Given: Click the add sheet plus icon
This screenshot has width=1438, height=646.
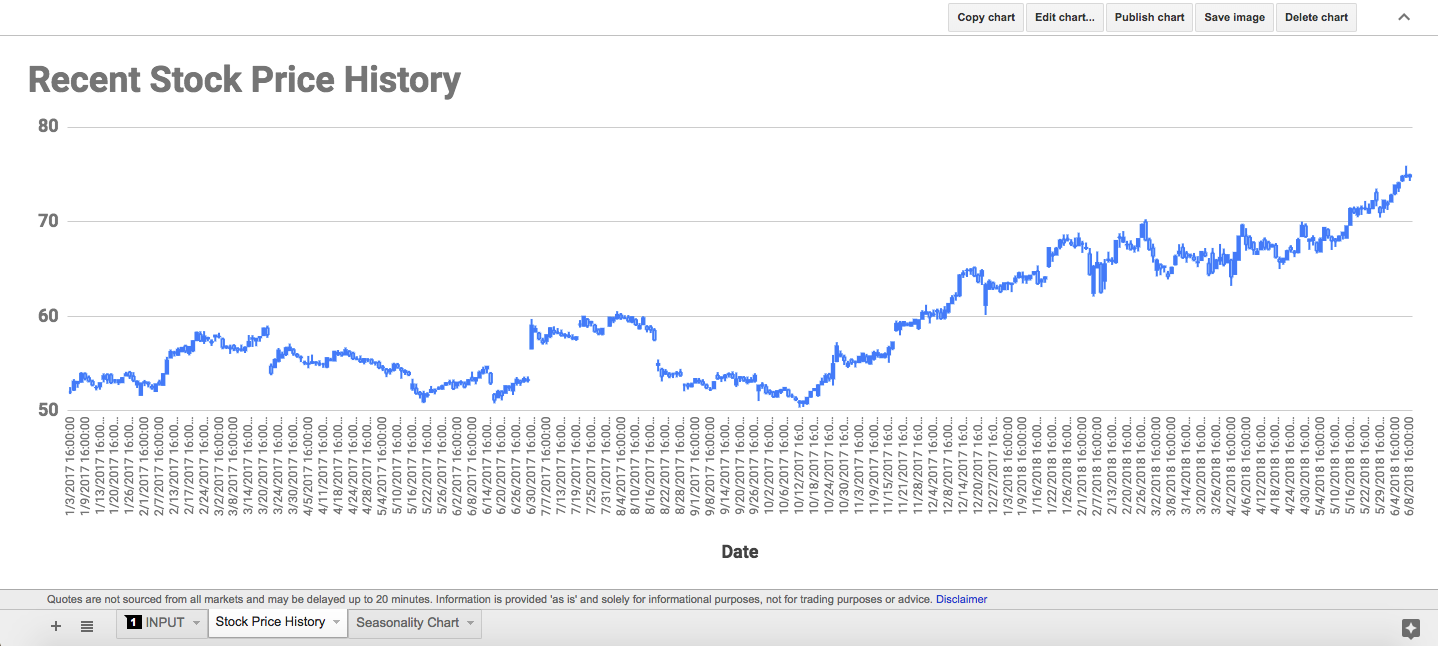Looking at the screenshot, I should tap(55, 626).
